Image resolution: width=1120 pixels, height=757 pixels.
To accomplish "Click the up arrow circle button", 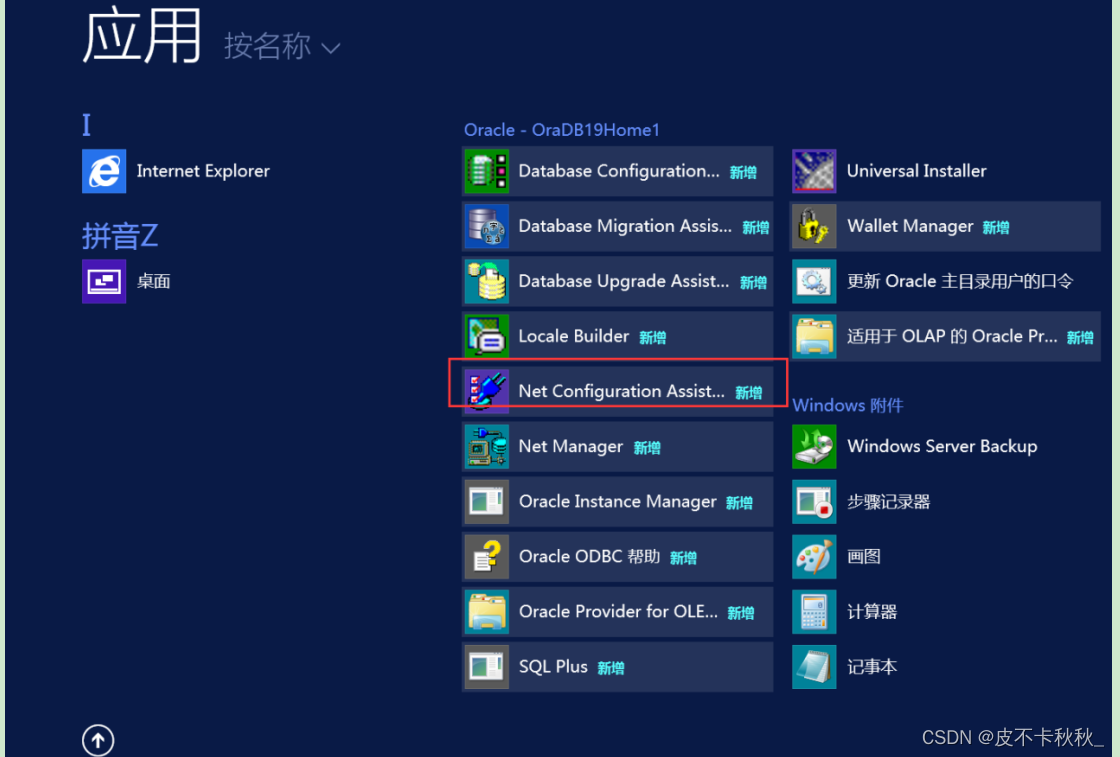I will (x=98, y=740).
